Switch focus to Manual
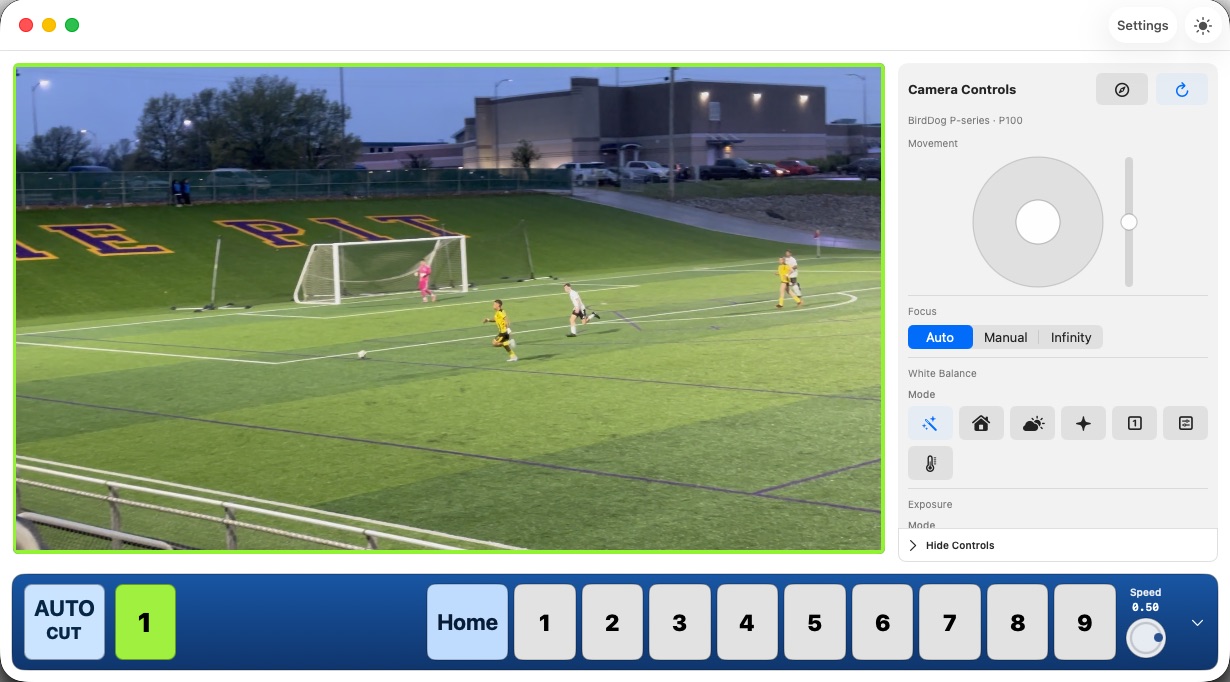Screen dimensions: 1230x682 1004,337
